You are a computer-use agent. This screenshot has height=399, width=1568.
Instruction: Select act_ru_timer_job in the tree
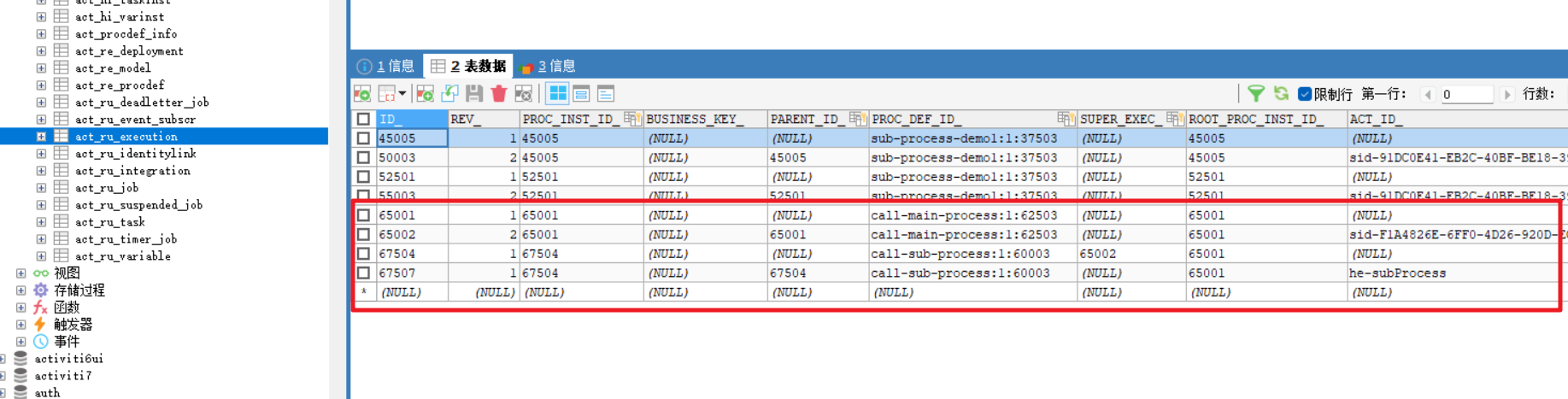126,238
